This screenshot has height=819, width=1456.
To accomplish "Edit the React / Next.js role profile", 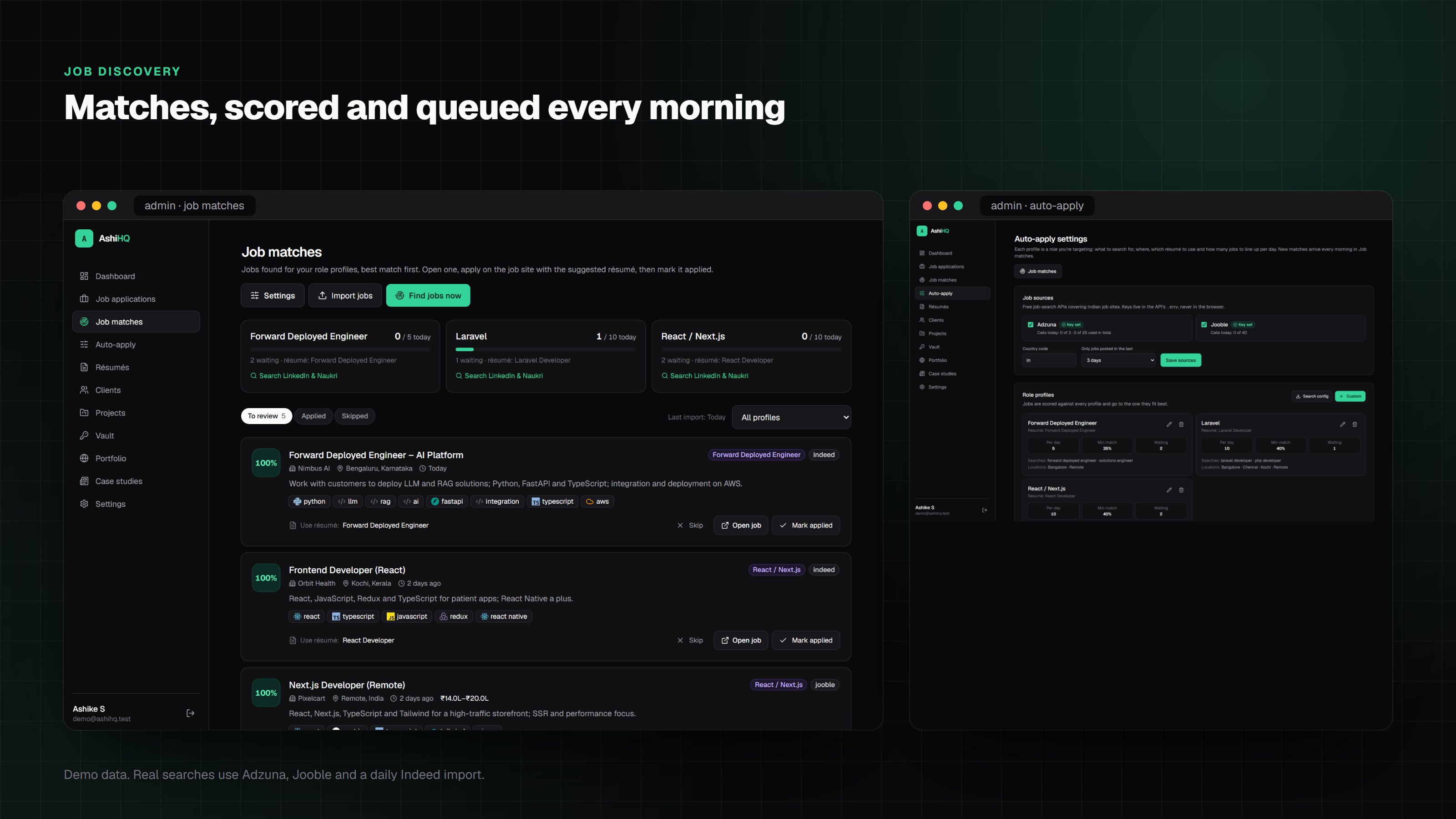I will [1169, 490].
